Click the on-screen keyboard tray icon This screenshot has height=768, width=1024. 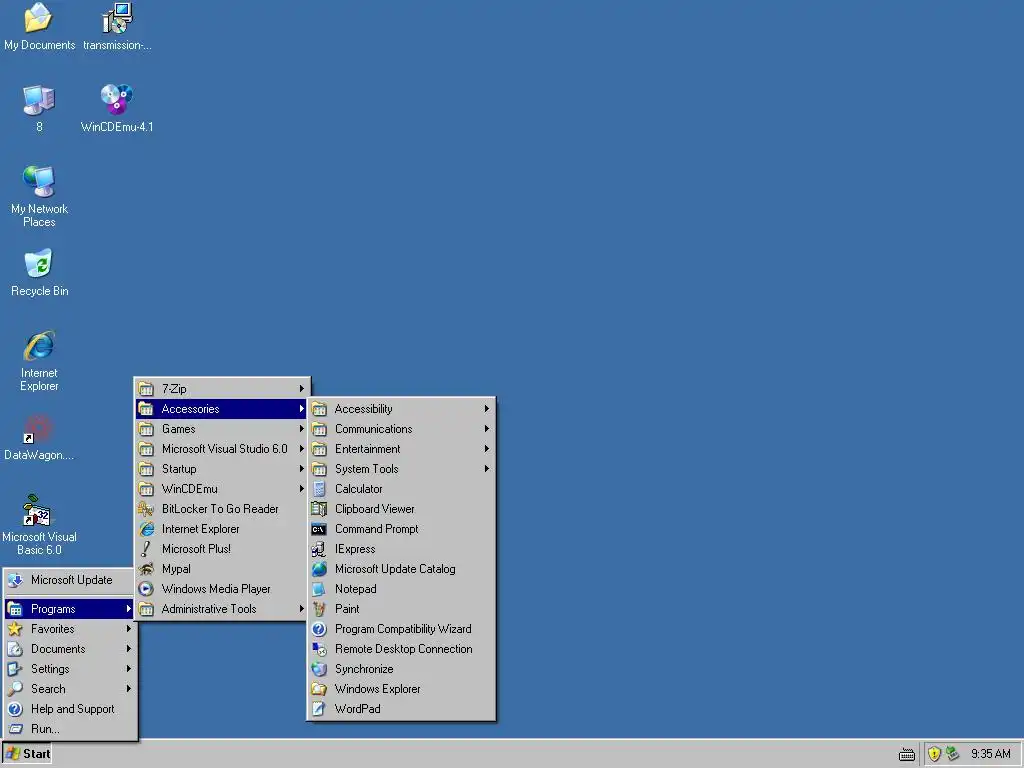click(x=906, y=754)
